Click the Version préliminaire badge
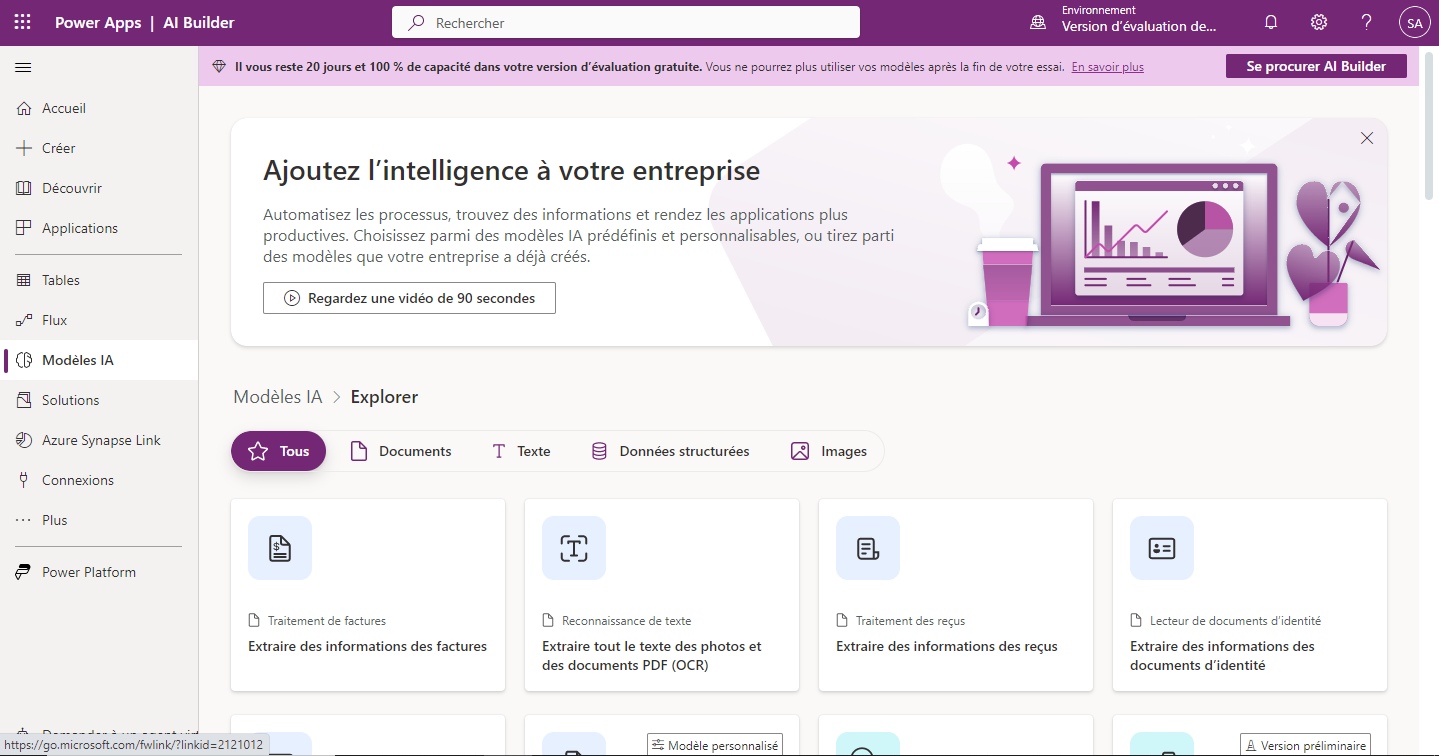Image resolution: width=1439 pixels, height=756 pixels. point(1305,745)
